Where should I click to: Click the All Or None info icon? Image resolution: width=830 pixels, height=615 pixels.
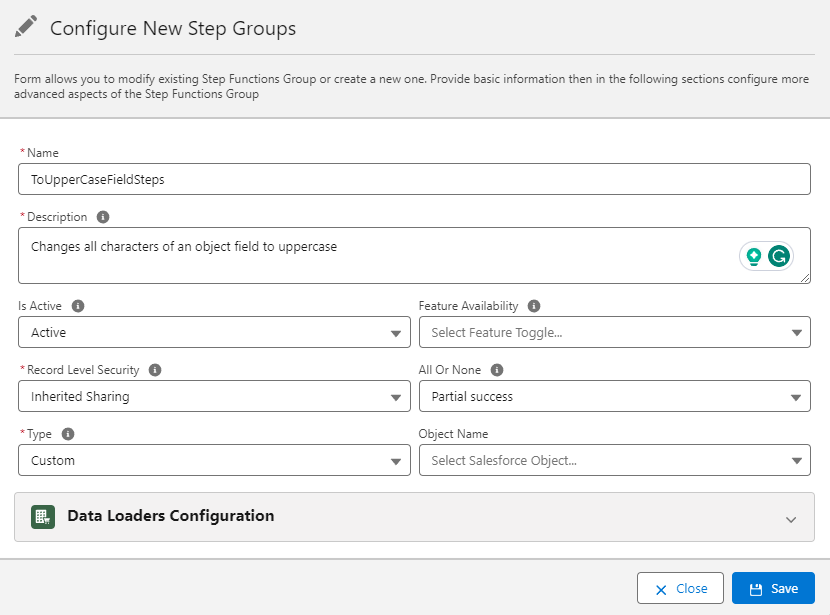point(498,370)
